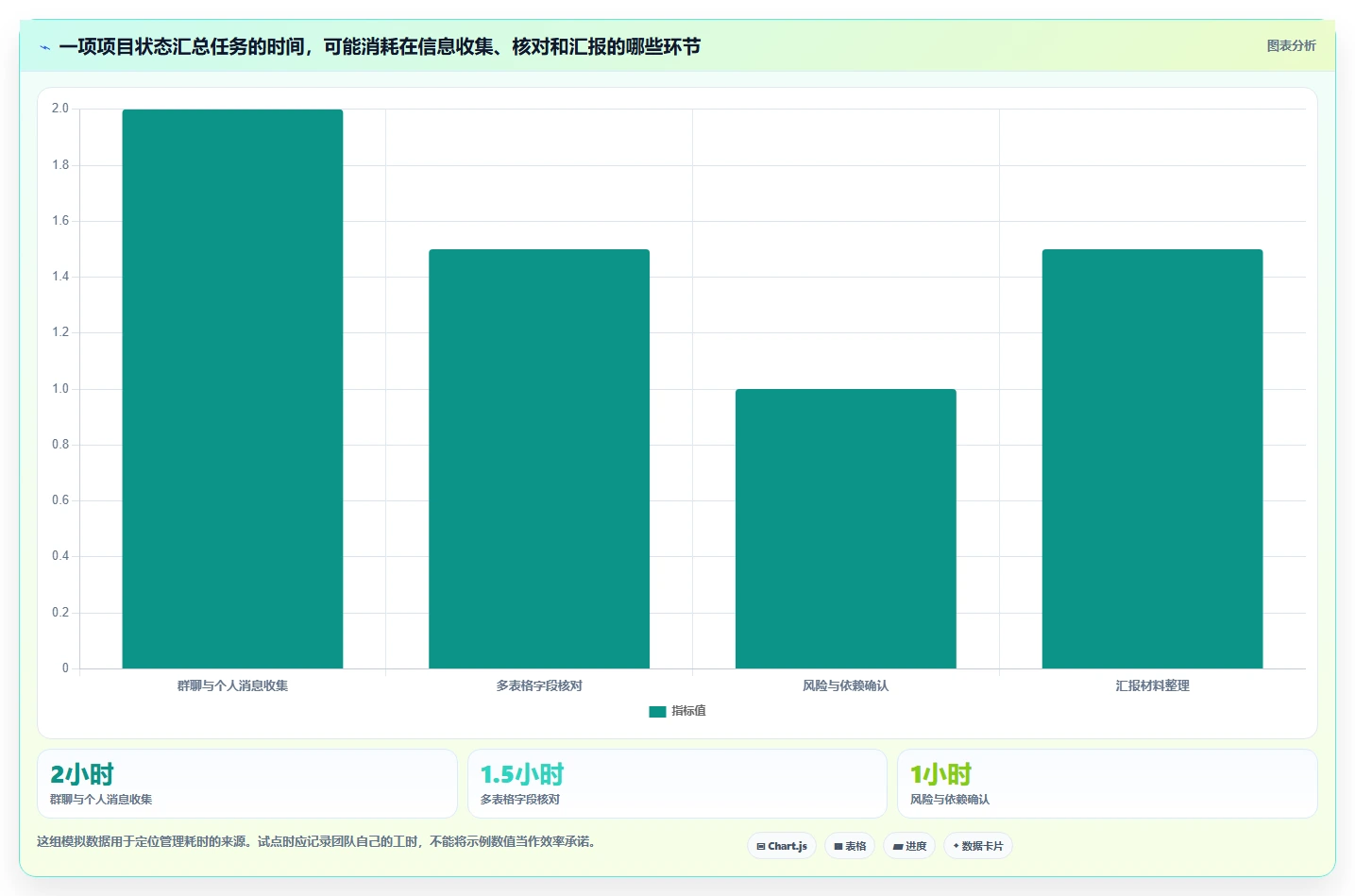Click the 风险与依赖确认 bar
The height and width of the screenshot is (896, 1355).
pyautogui.click(x=846, y=529)
